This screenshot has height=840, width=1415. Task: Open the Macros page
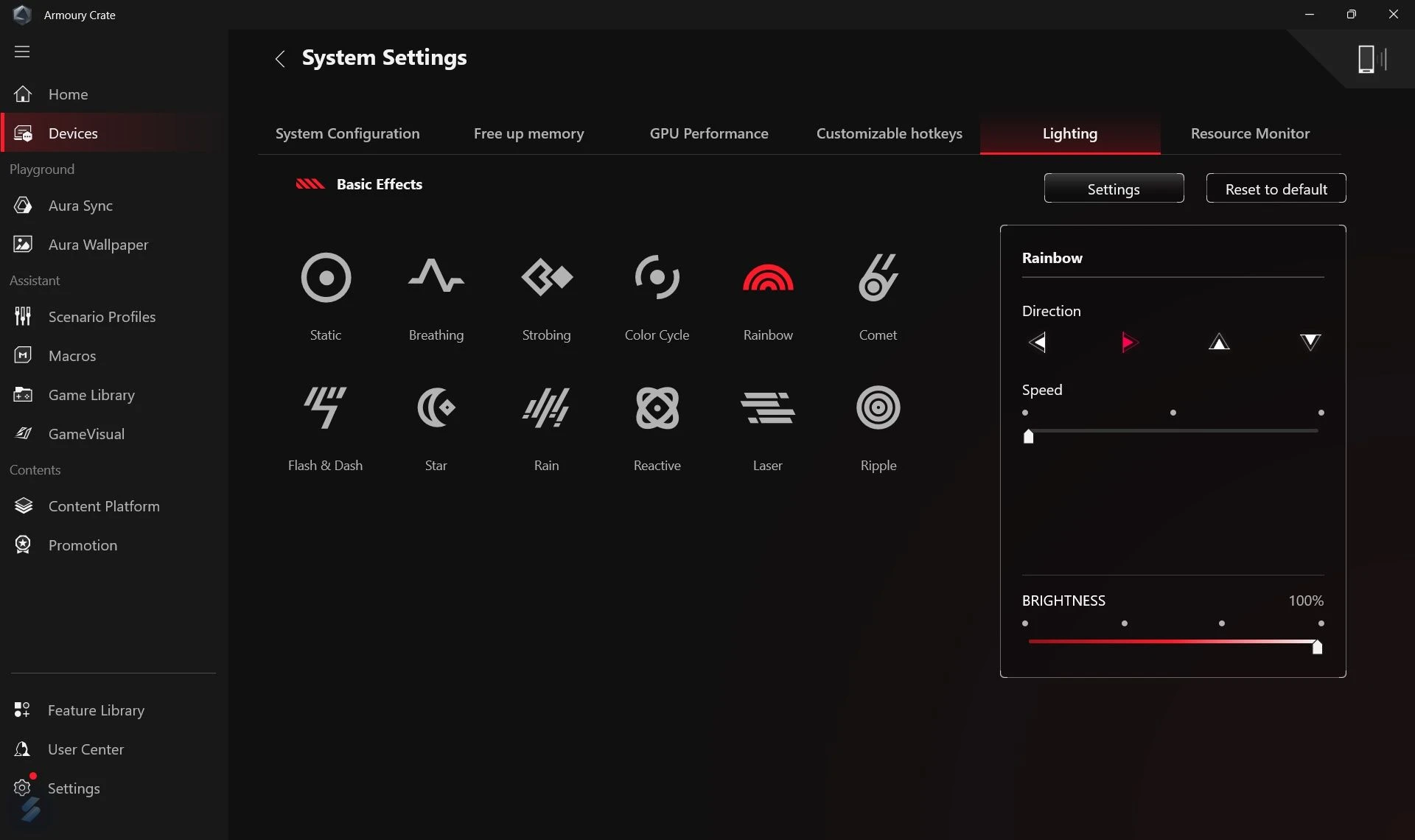tap(114, 356)
